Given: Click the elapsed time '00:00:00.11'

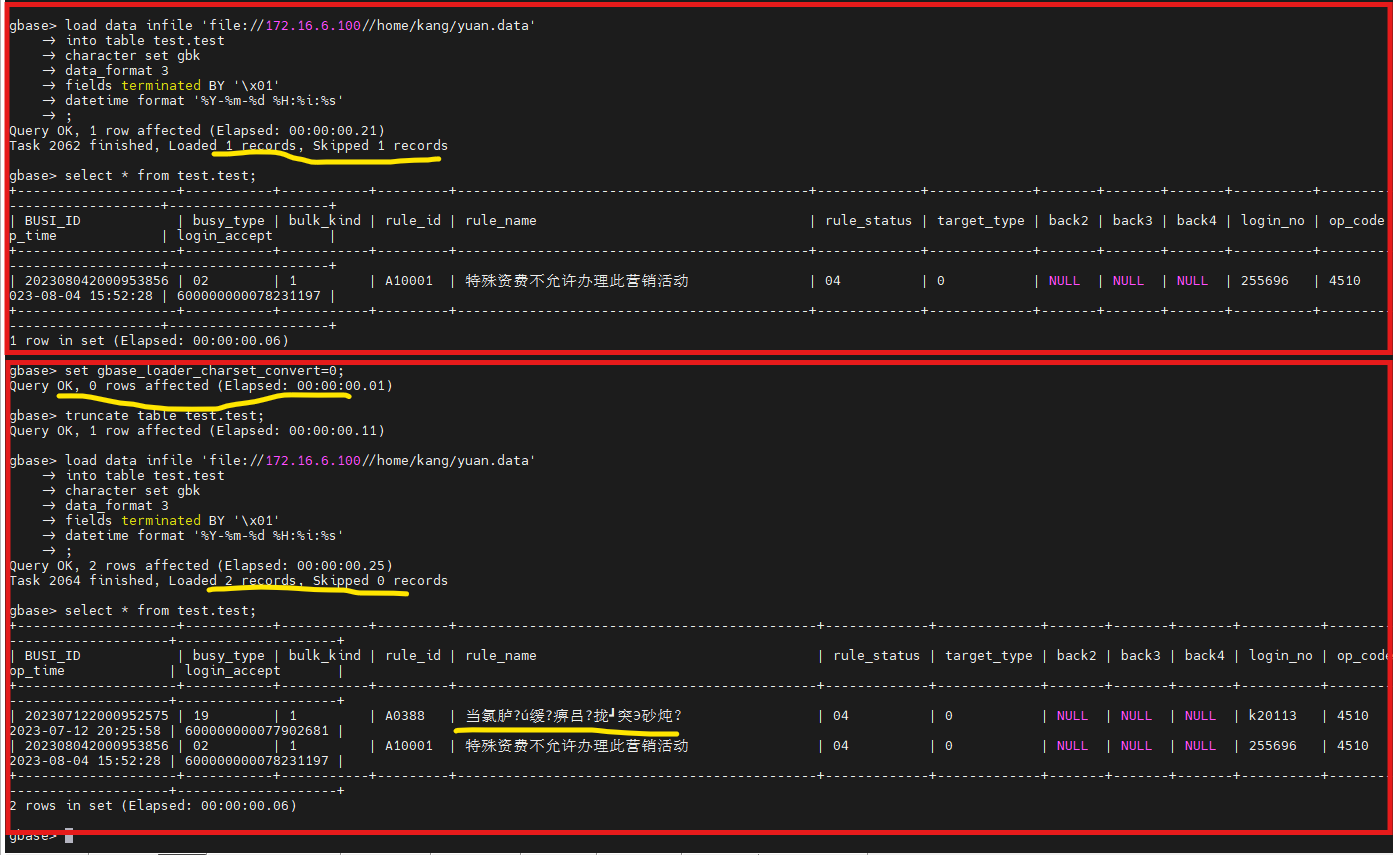Looking at the screenshot, I should [332, 431].
